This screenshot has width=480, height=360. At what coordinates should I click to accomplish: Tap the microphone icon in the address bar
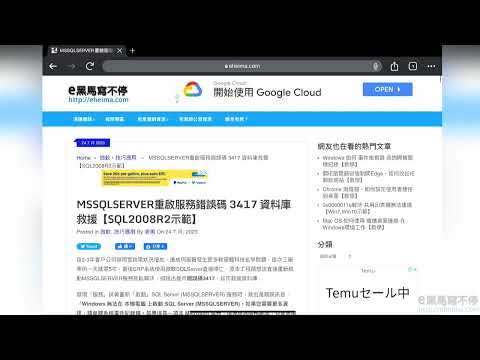376,66
